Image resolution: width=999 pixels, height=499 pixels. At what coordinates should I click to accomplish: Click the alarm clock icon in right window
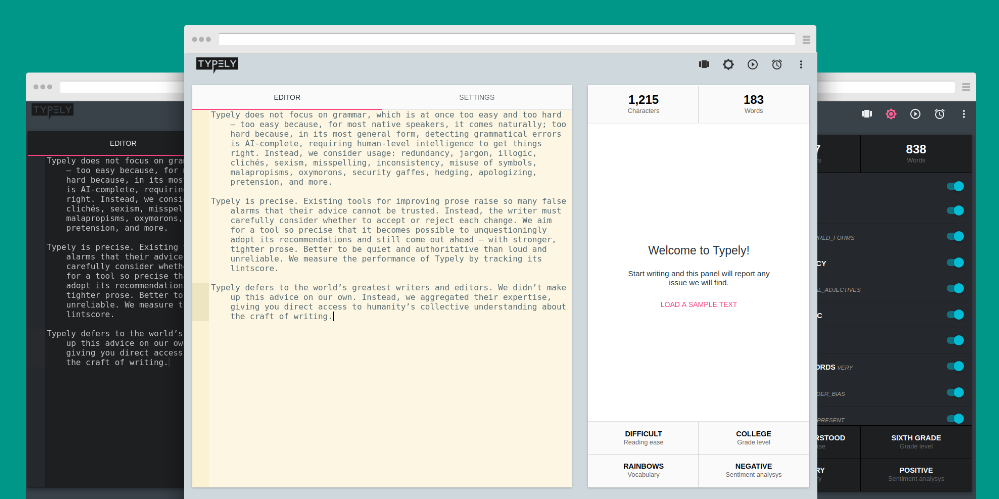tap(939, 114)
